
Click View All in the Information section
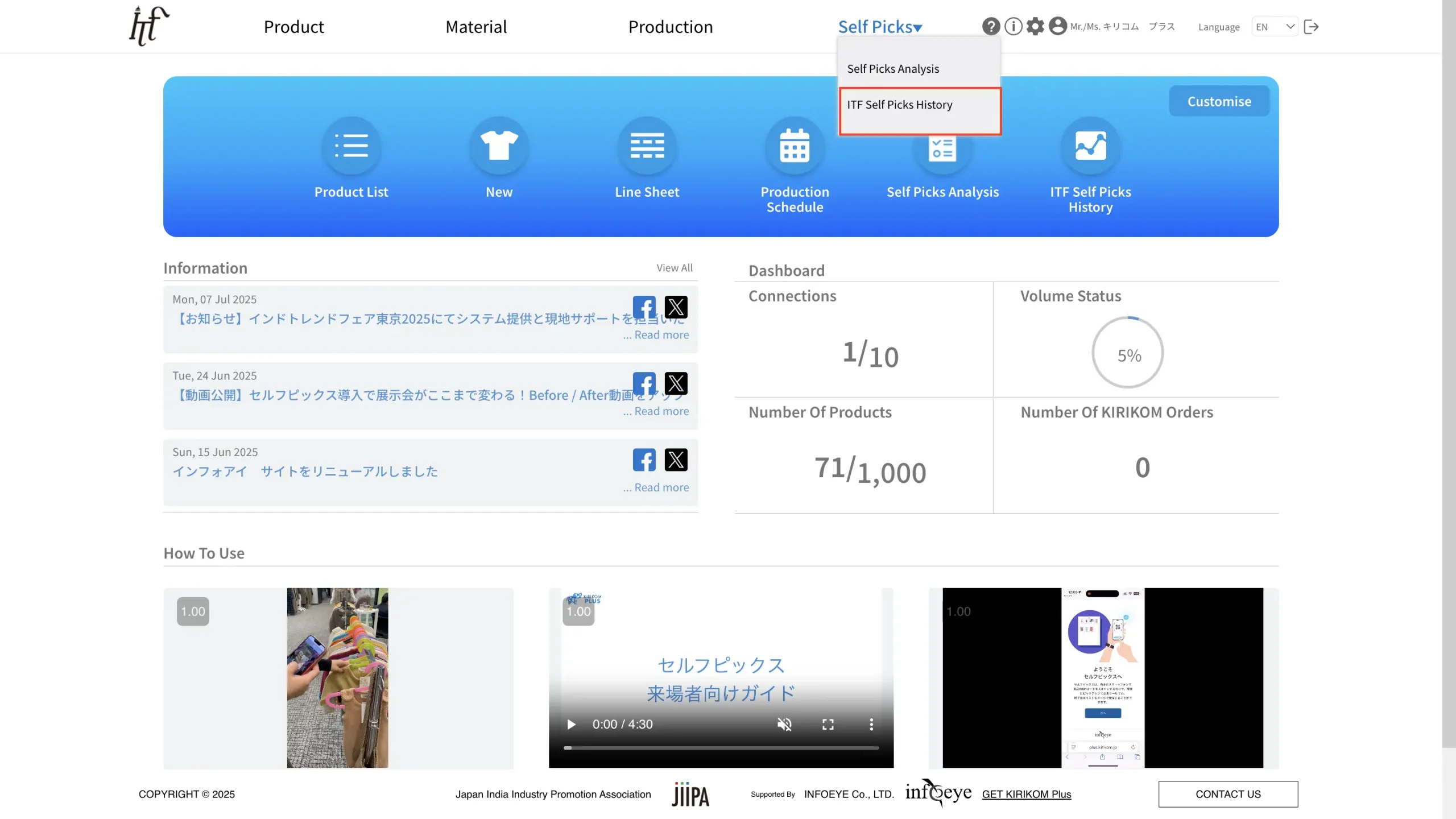(675, 268)
